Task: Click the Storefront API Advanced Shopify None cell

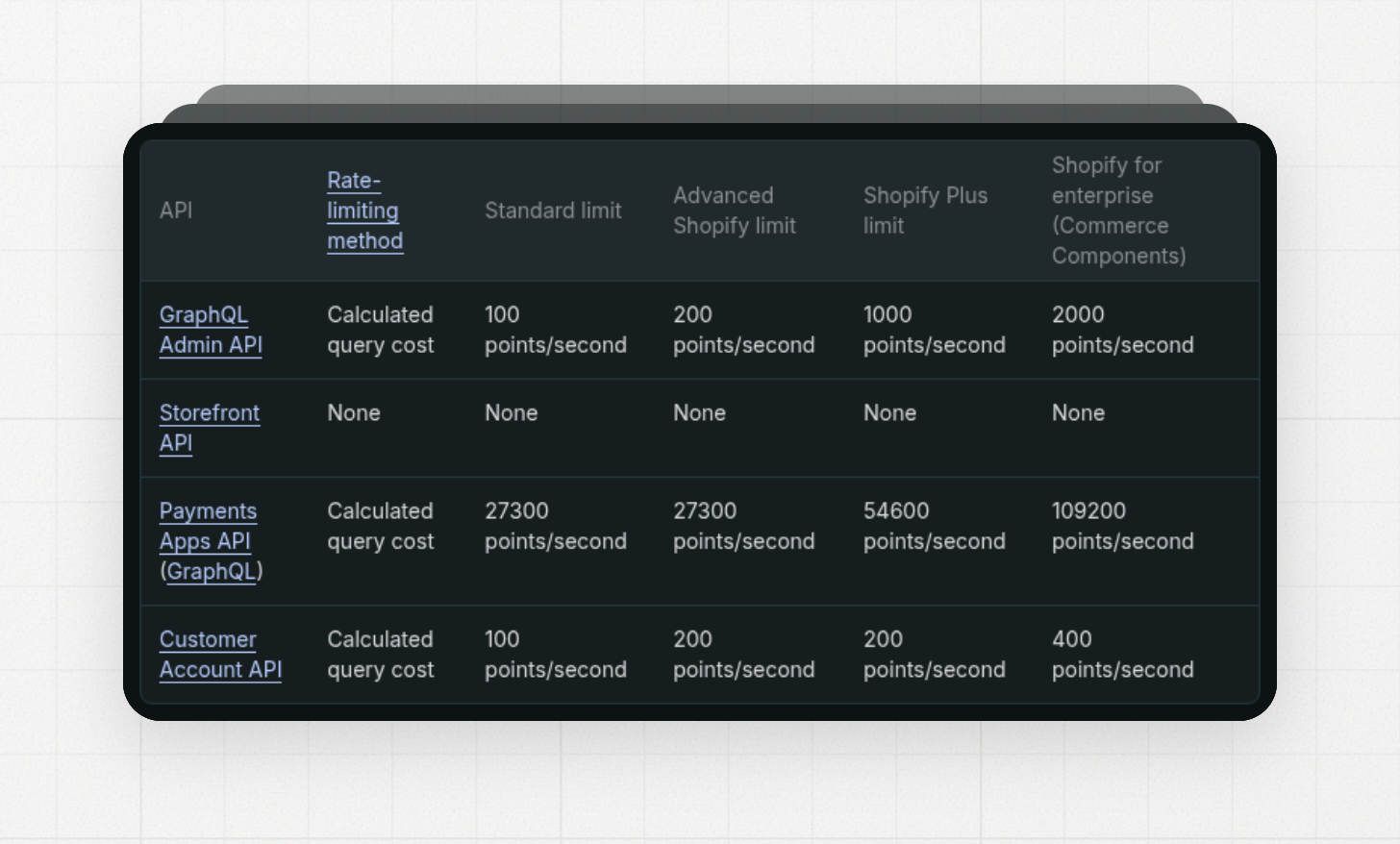Action: [700, 413]
